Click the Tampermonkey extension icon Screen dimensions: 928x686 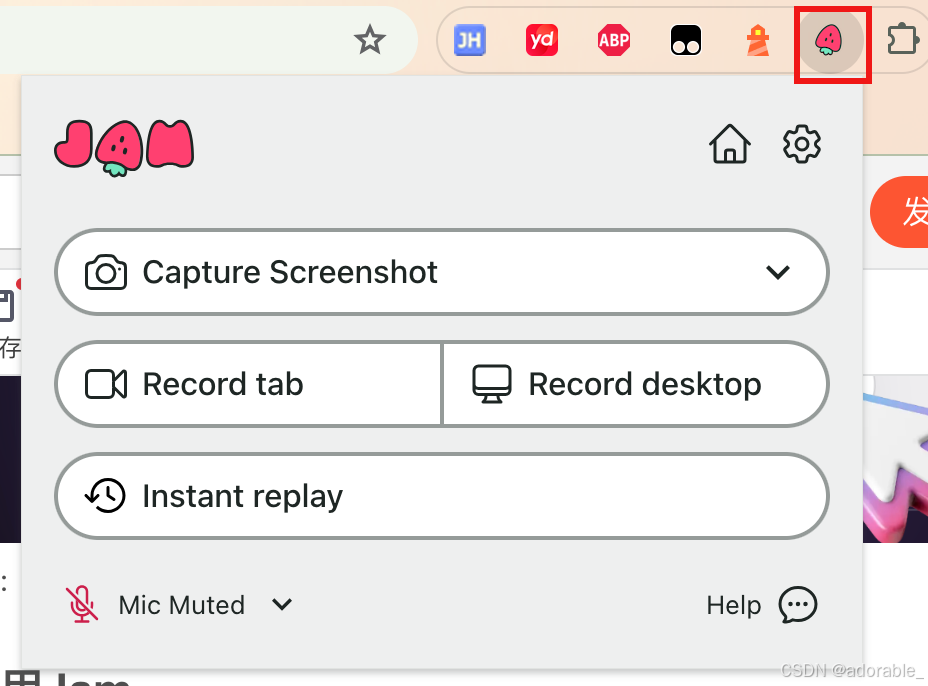686,40
